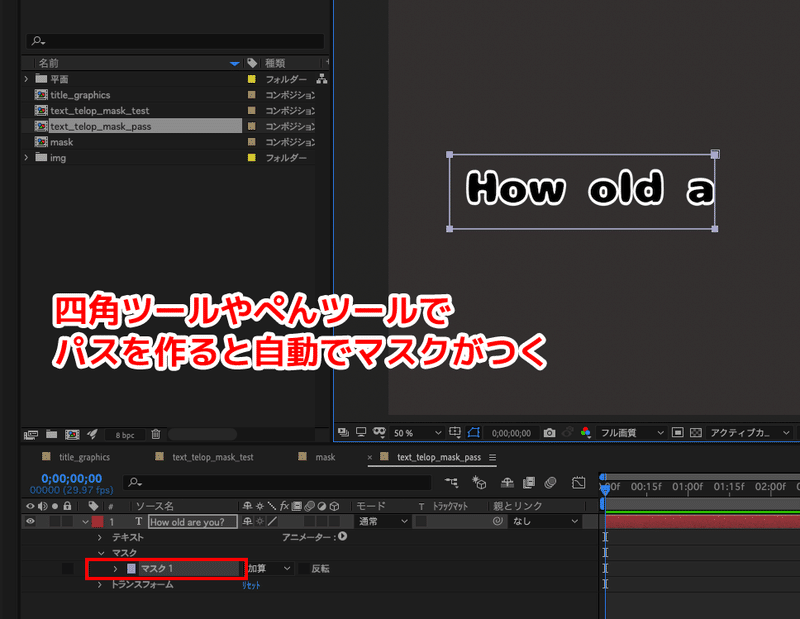This screenshot has width=800, height=619.
Task: Click the blue current time 0;00;00;00 display
Action: coord(71,478)
